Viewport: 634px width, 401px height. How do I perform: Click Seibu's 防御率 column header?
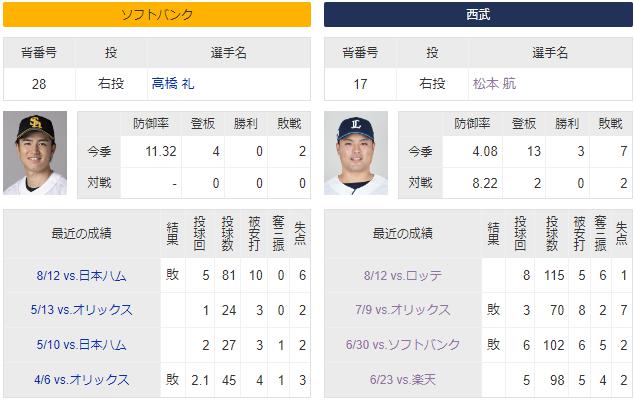(x=472, y=124)
